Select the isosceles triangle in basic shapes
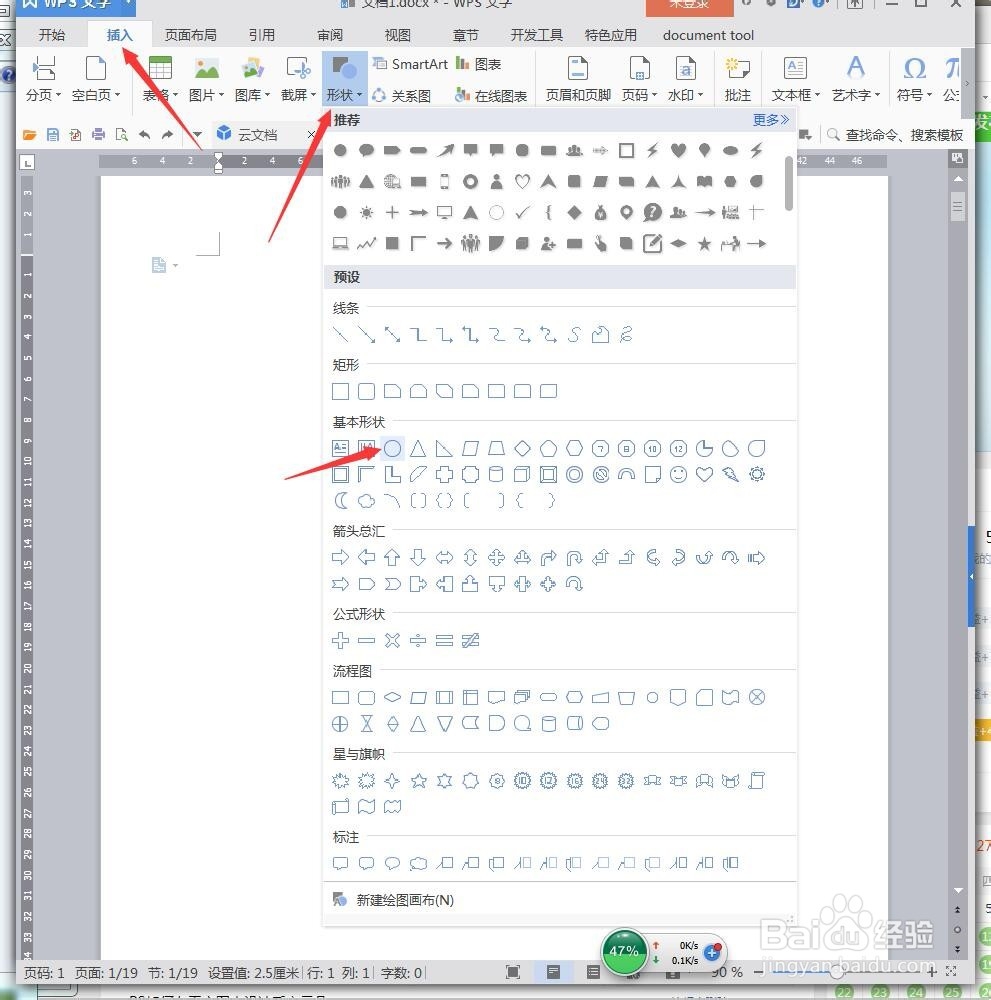The image size is (991, 1000). click(x=418, y=448)
